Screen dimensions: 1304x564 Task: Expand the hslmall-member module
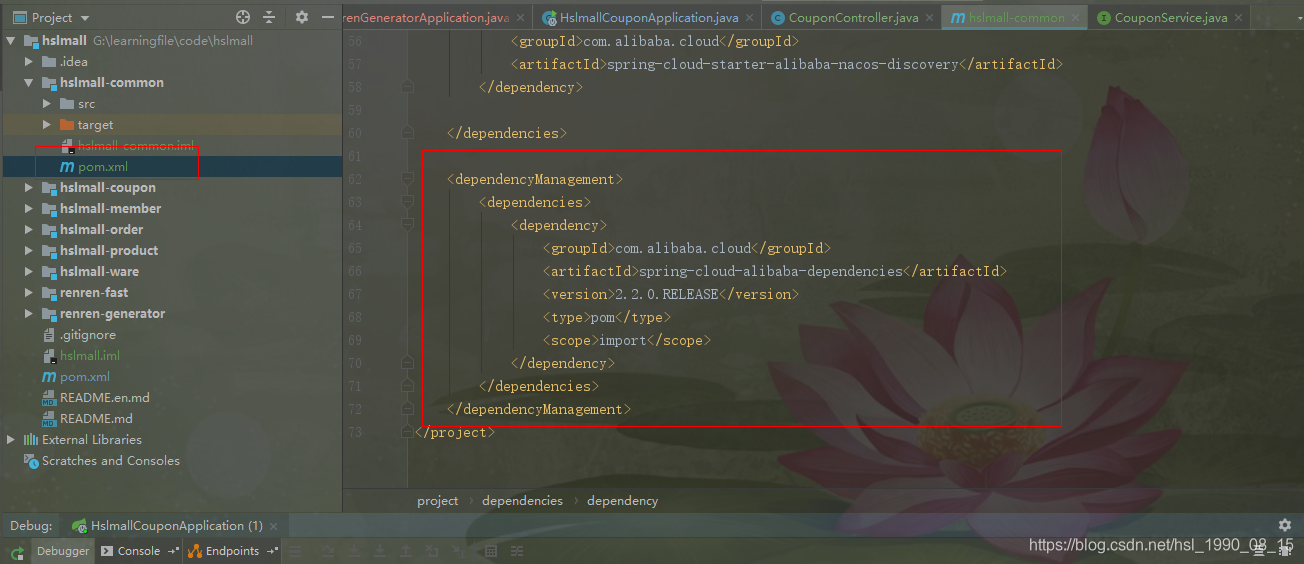pos(29,209)
